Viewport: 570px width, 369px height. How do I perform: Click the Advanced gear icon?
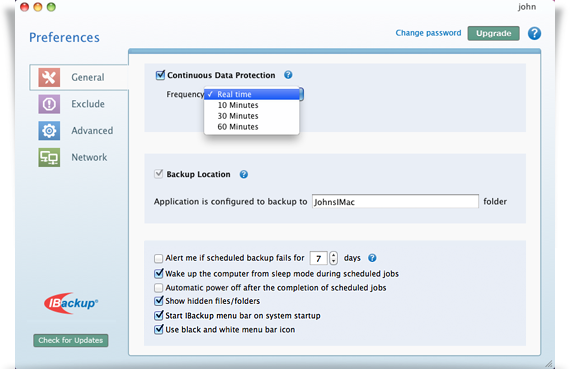pos(49,131)
